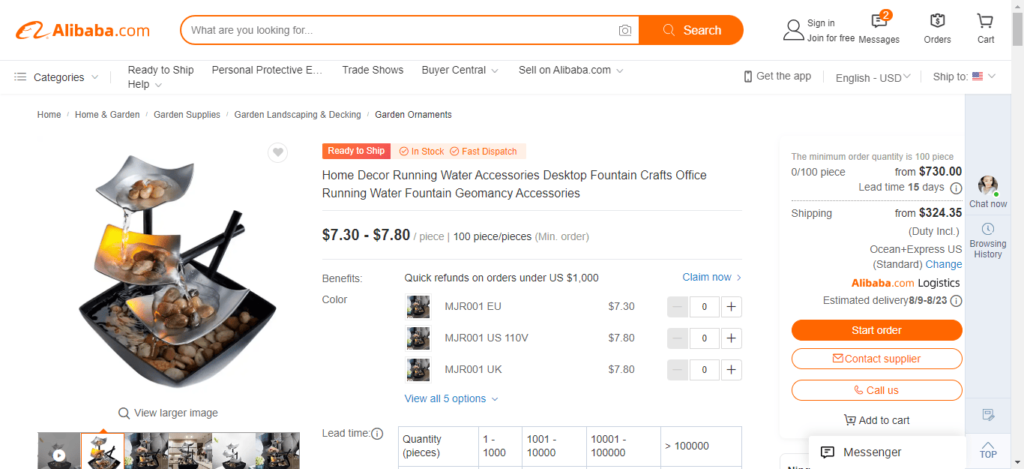Screen dimensions: 1024x469
Task: Select MJR001 EU color thumbnail
Action: pos(418,306)
